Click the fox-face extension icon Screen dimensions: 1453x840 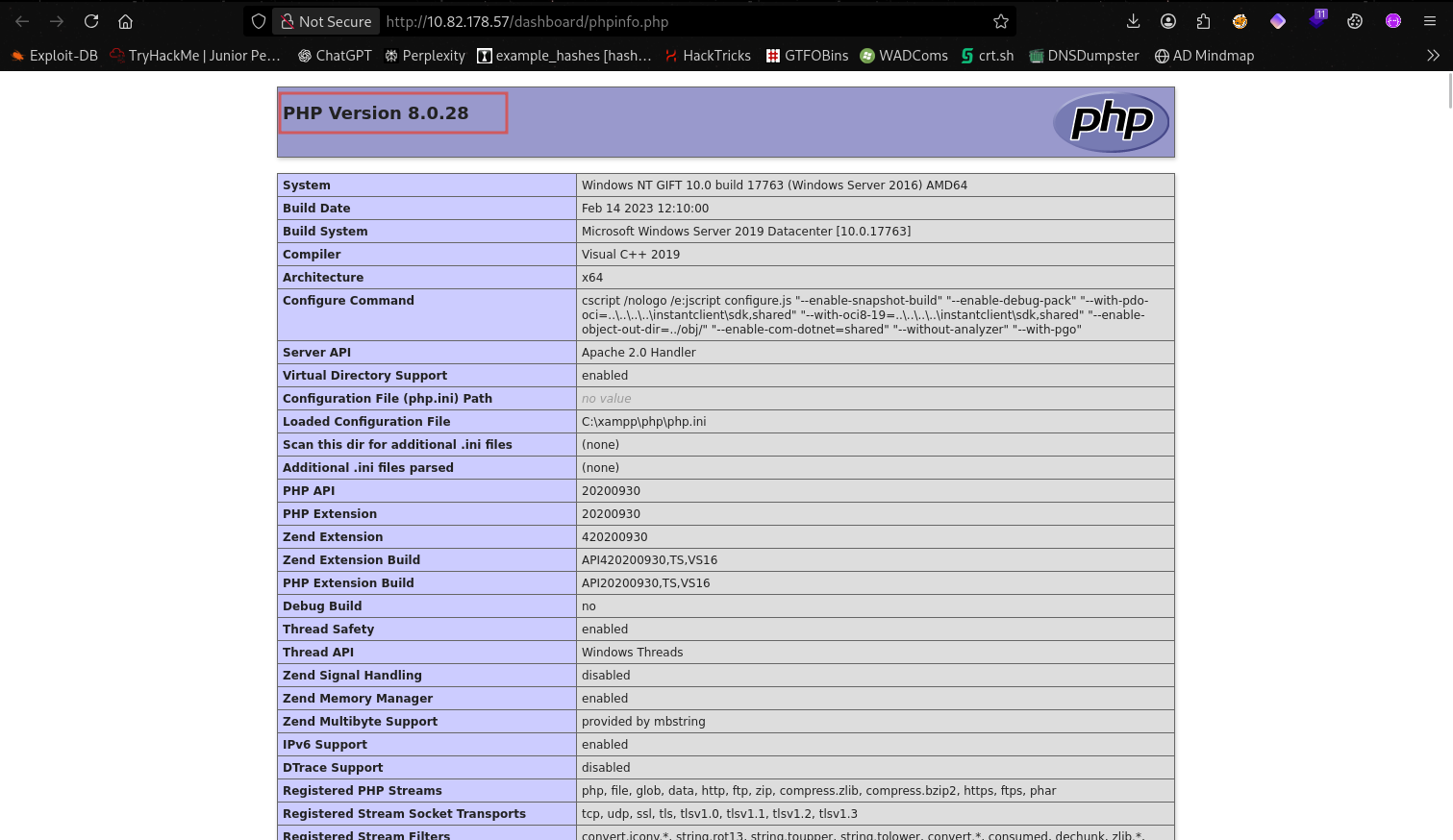coord(1240,21)
